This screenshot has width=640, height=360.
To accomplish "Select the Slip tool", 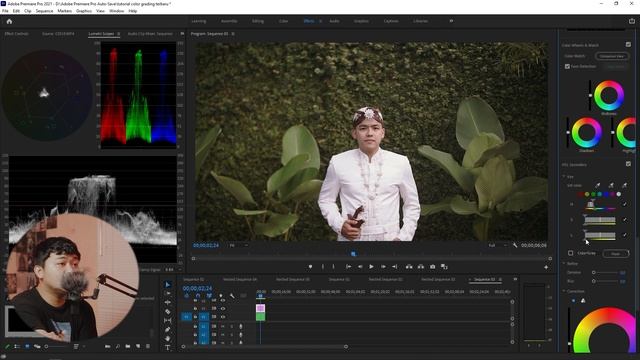I will (168, 320).
